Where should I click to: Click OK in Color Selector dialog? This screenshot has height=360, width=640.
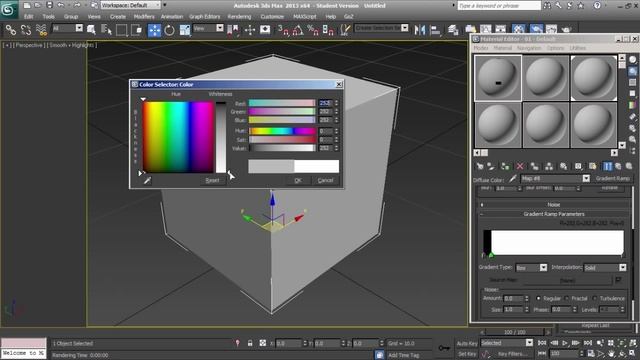pos(298,180)
